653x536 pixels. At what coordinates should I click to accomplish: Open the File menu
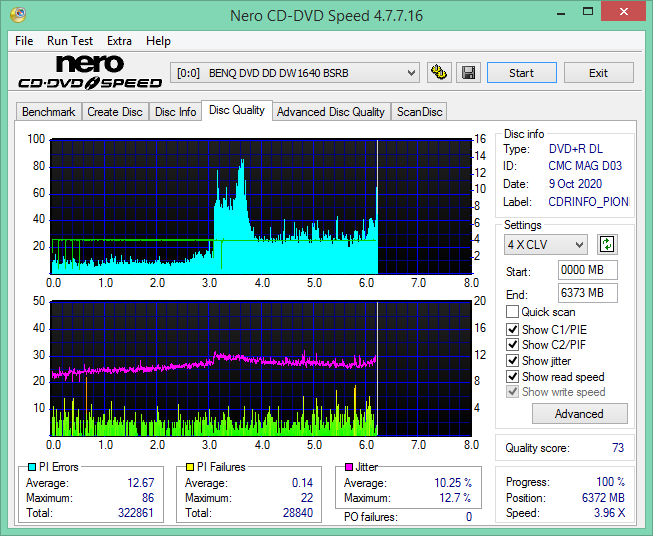pos(24,41)
